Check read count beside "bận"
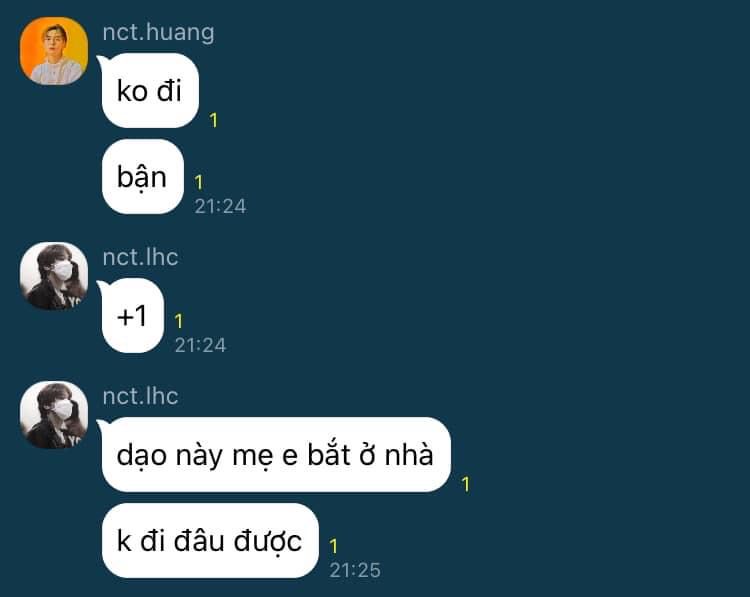 [x=199, y=182]
